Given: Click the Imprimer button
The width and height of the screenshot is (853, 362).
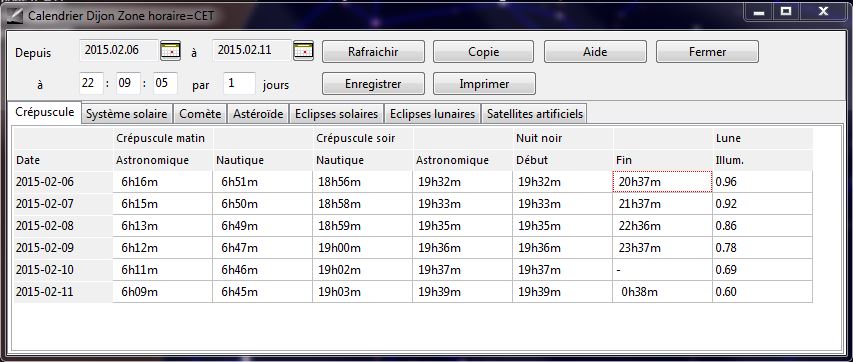Looking at the screenshot, I should [484, 84].
